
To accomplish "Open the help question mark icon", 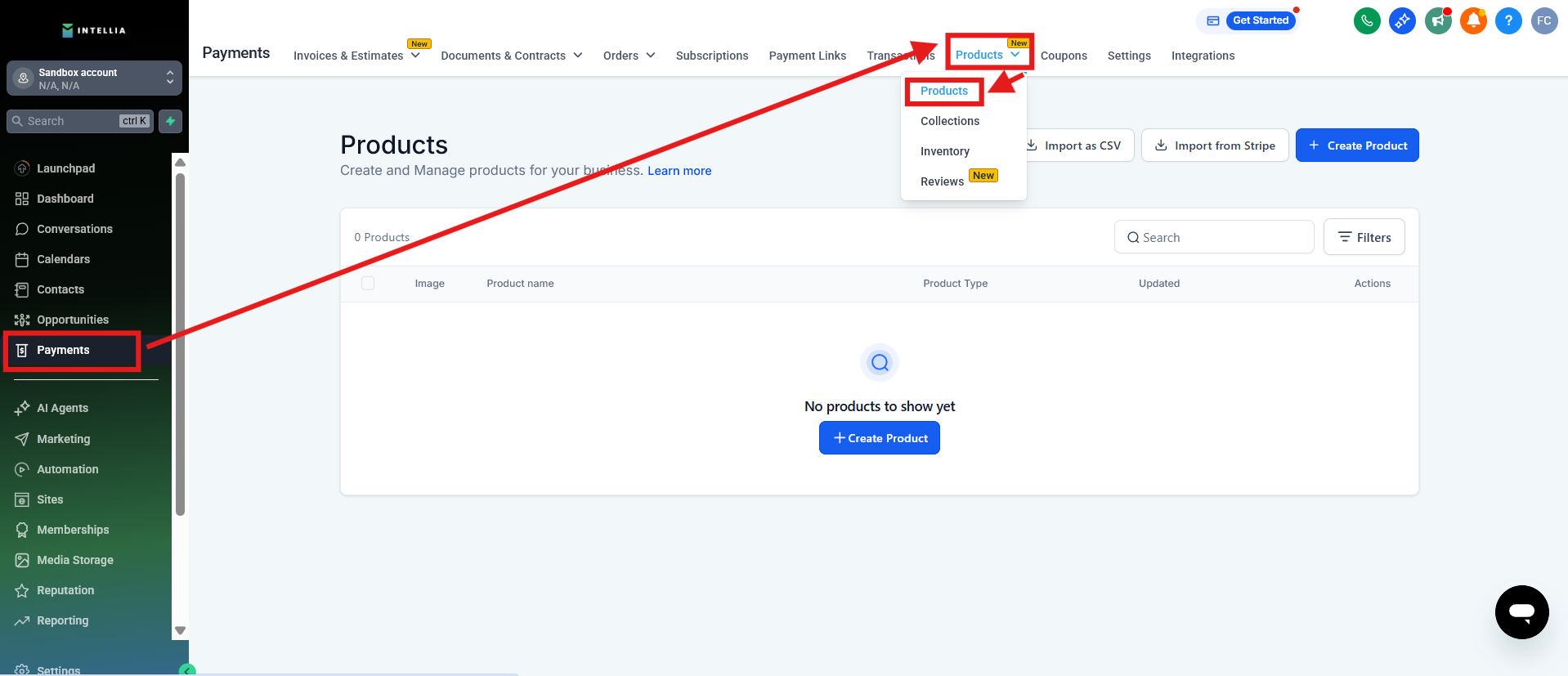I will [1508, 20].
